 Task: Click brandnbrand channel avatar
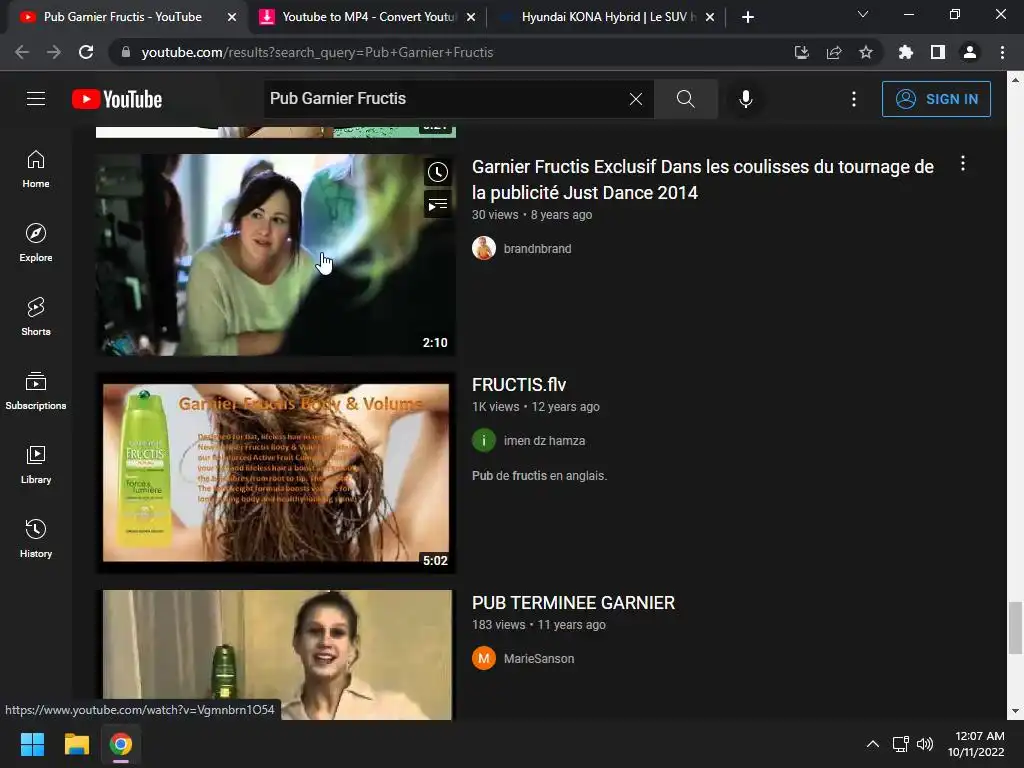tap(484, 248)
